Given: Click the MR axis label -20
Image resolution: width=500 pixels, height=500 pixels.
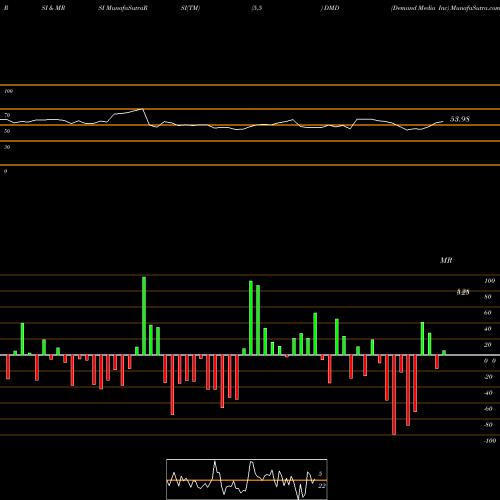Looking at the screenshot, I should pos(488,377).
